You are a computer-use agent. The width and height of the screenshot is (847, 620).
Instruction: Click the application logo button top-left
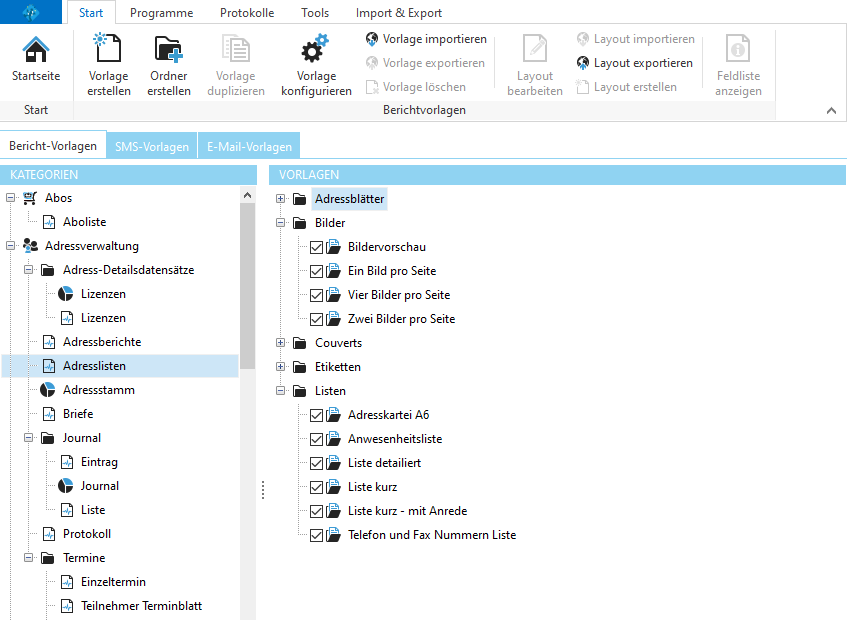[34, 13]
